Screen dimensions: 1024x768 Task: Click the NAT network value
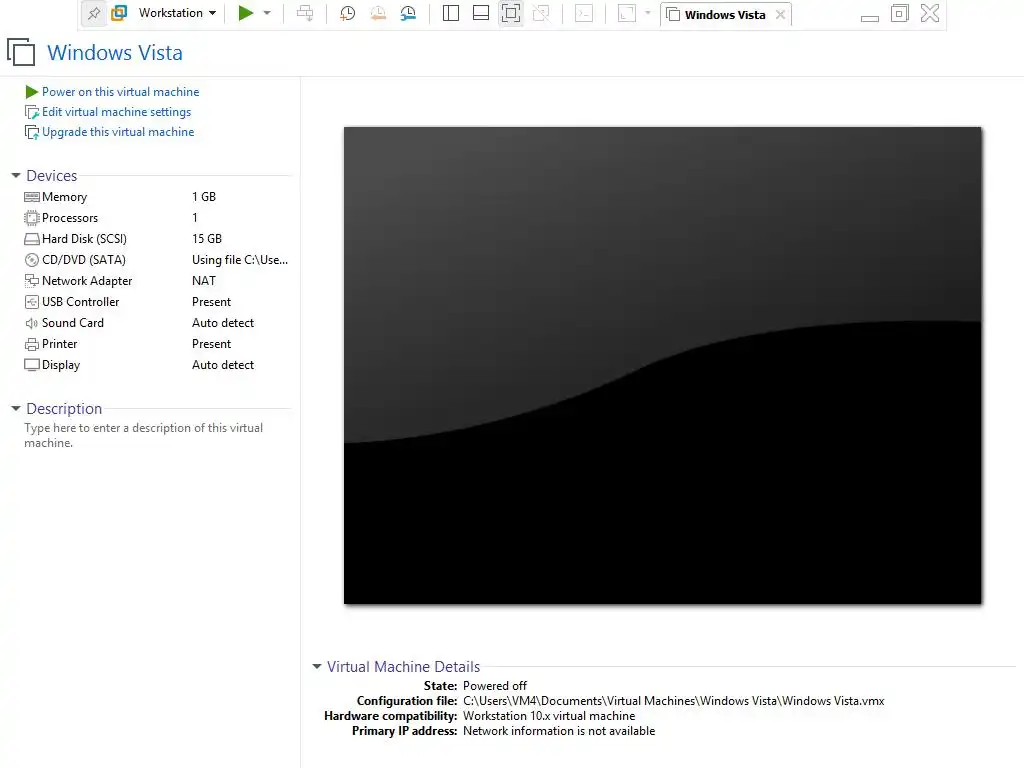click(204, 280)
